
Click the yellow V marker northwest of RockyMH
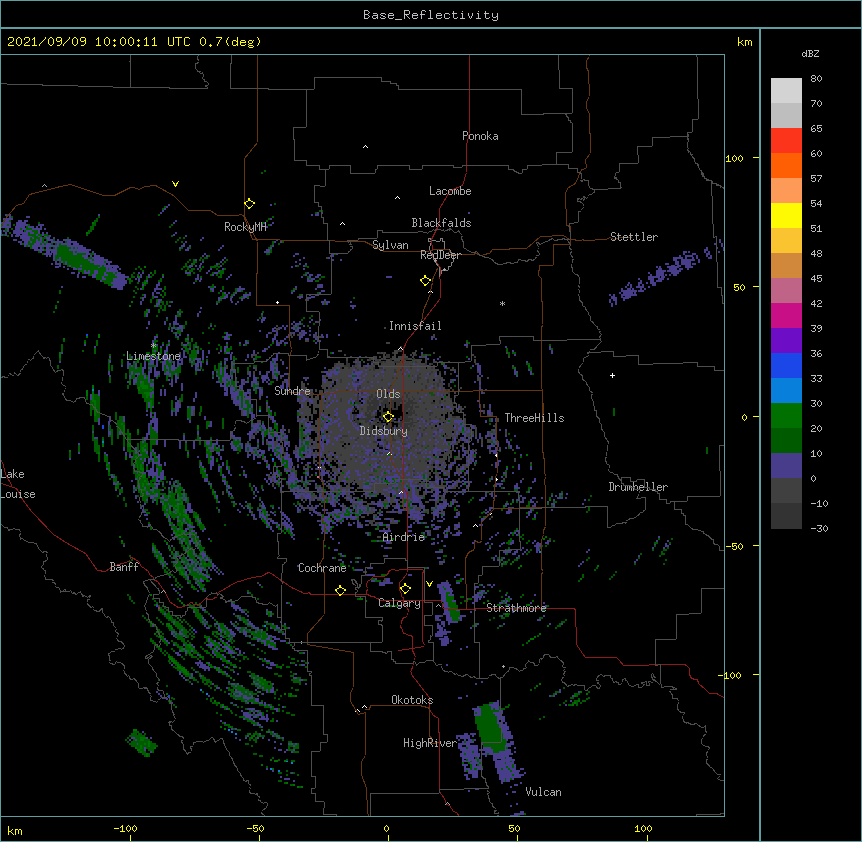click(x=175, y=184)
